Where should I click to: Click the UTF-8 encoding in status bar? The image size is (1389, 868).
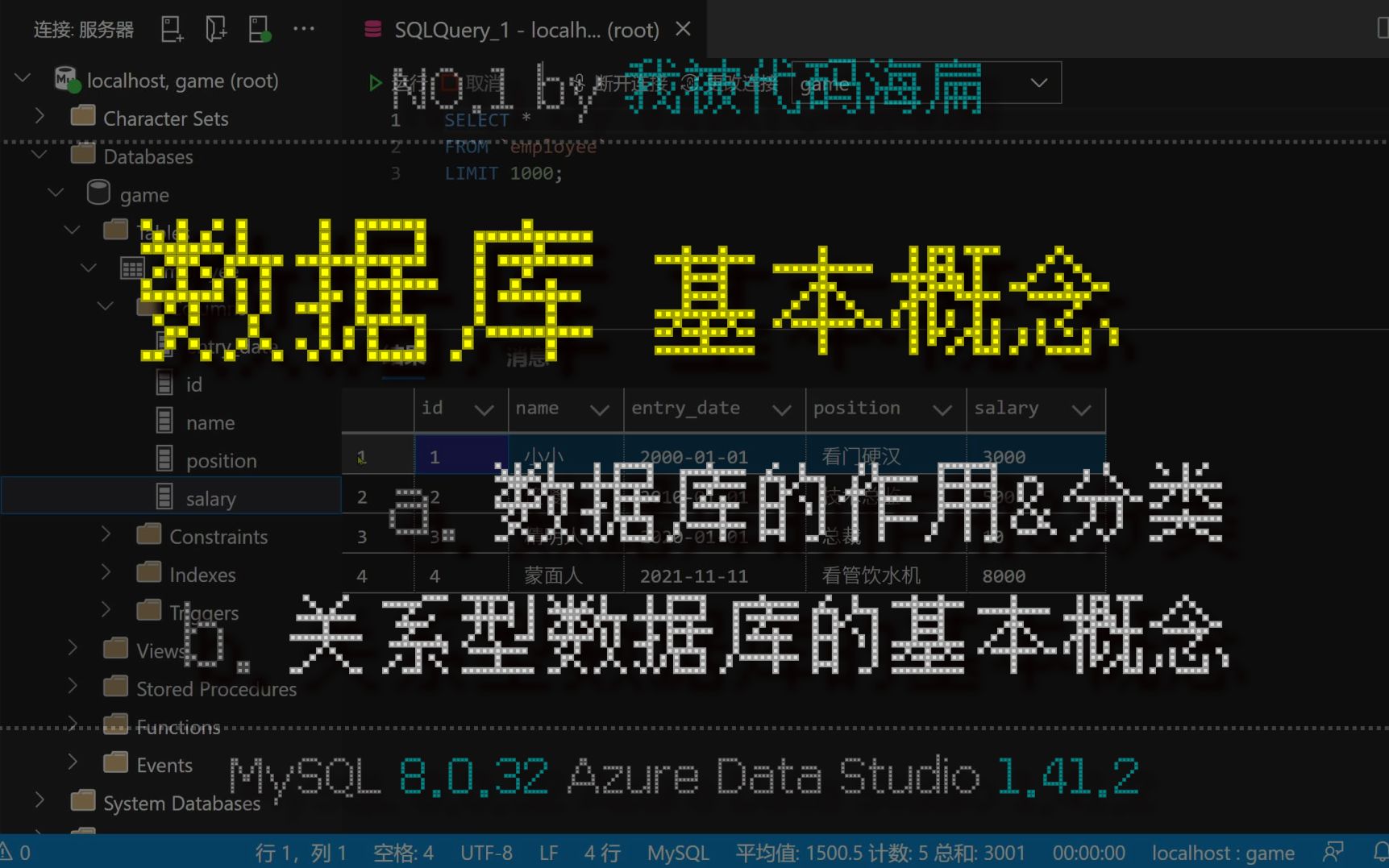click(486, 853)
